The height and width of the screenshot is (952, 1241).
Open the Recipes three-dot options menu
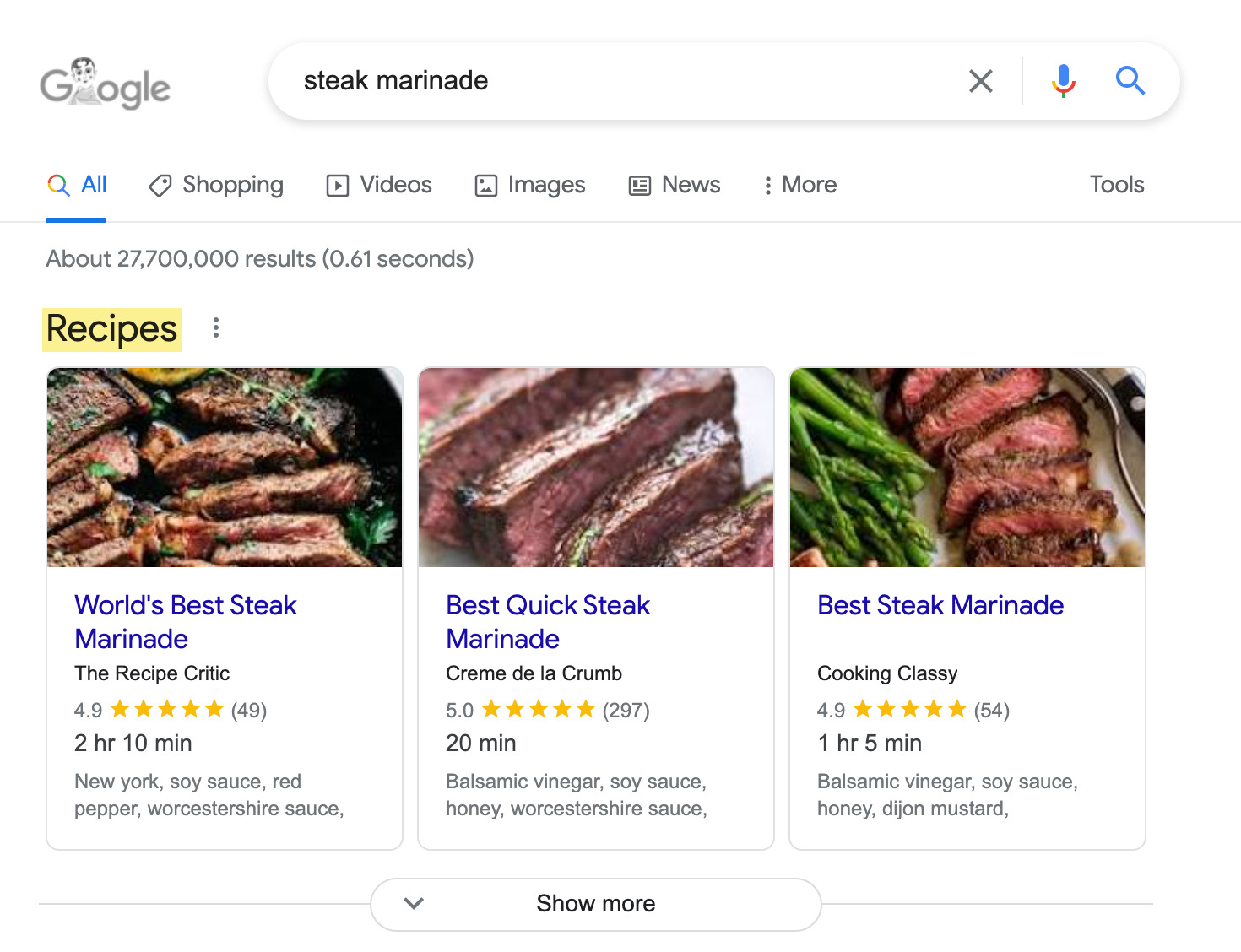coord(215,328)
